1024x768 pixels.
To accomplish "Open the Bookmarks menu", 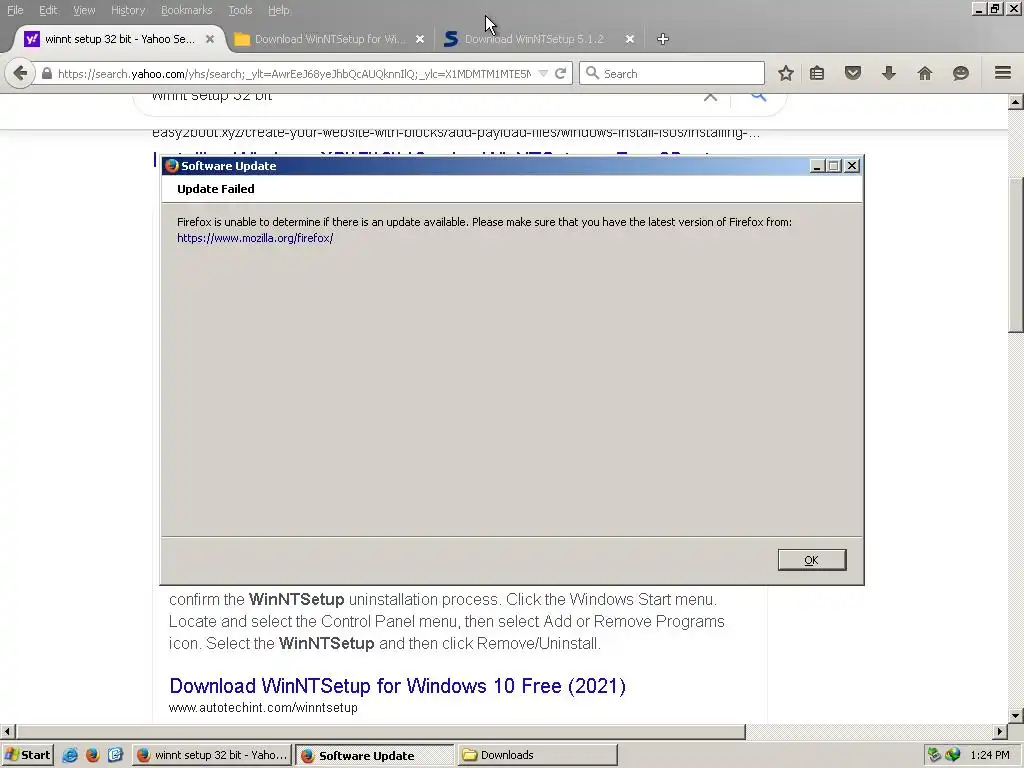I will 186,10.
